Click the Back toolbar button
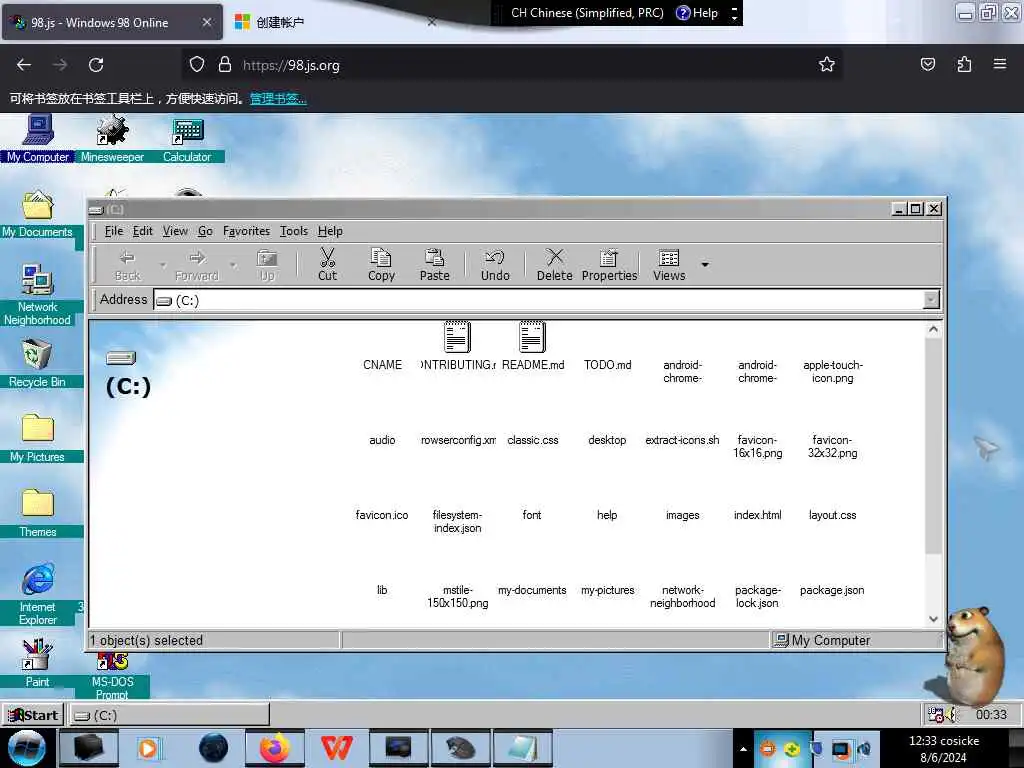The width and height of the screenshot is (1024, 768). (127, 264)
